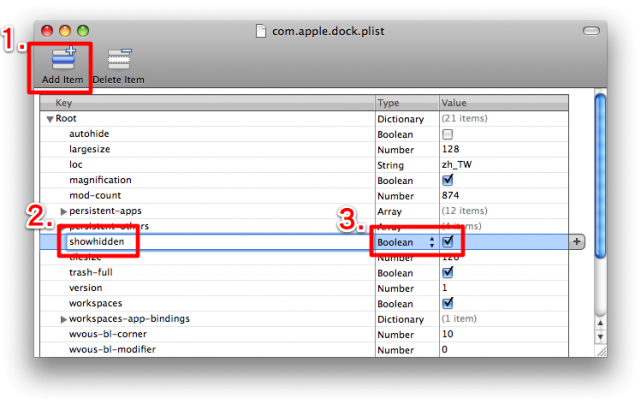This screenshot has height=404, width=640.
Task: Collapse the Root disclosure triangle
Action: coord(50,119)
